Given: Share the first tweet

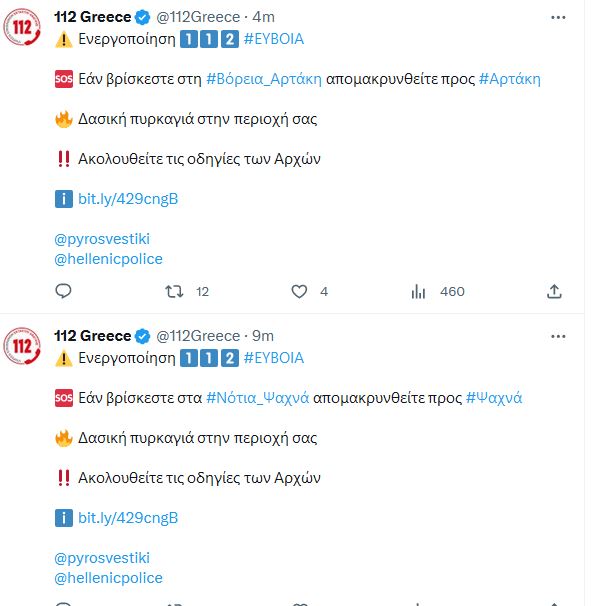Looking at the screenshot, I should click(554, 291).
